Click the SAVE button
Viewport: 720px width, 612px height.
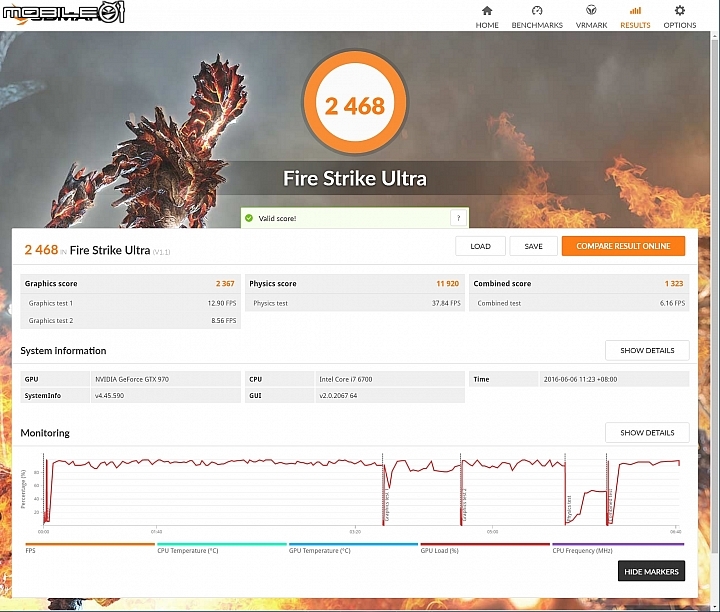click(534, 246)
